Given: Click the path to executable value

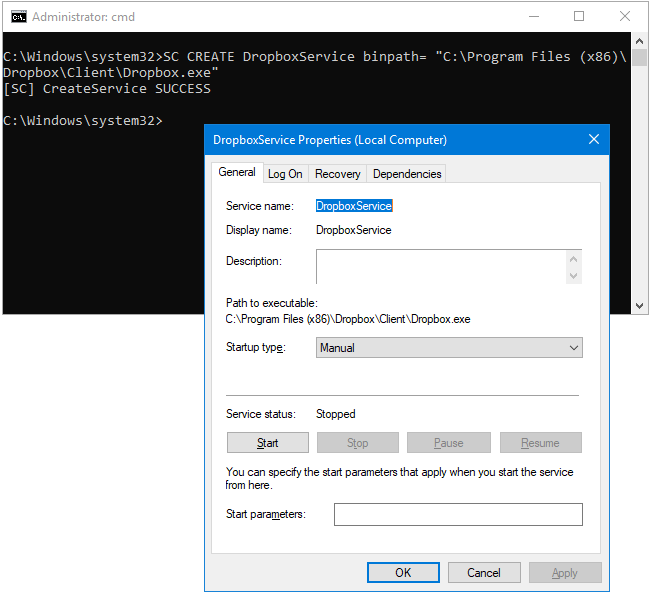Looking at the screenshot, I should click(348, 319).
